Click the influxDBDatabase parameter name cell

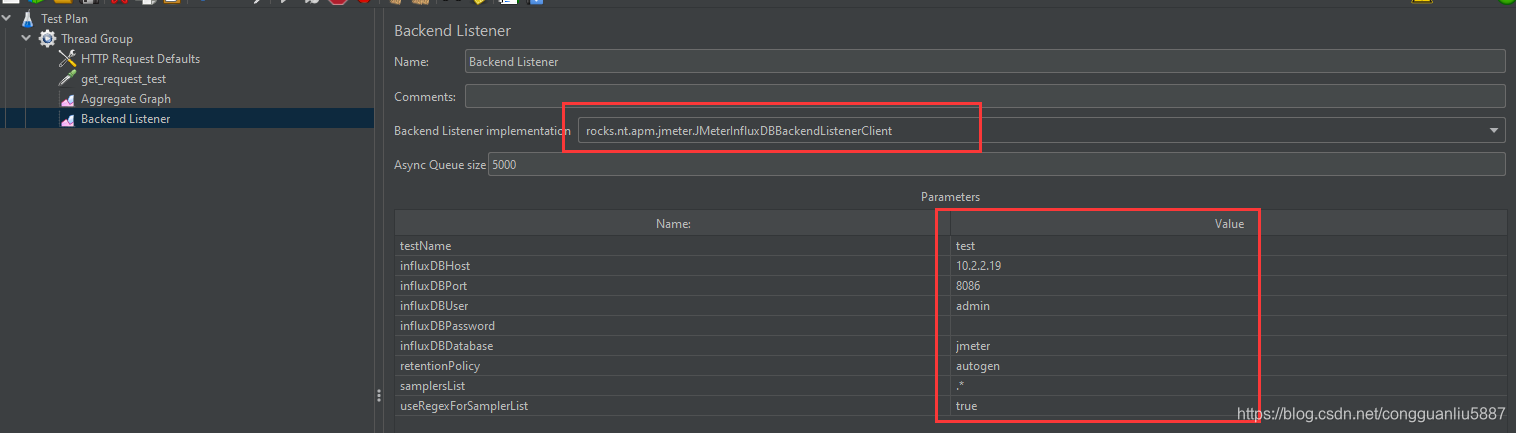click(x=672, y=346)
